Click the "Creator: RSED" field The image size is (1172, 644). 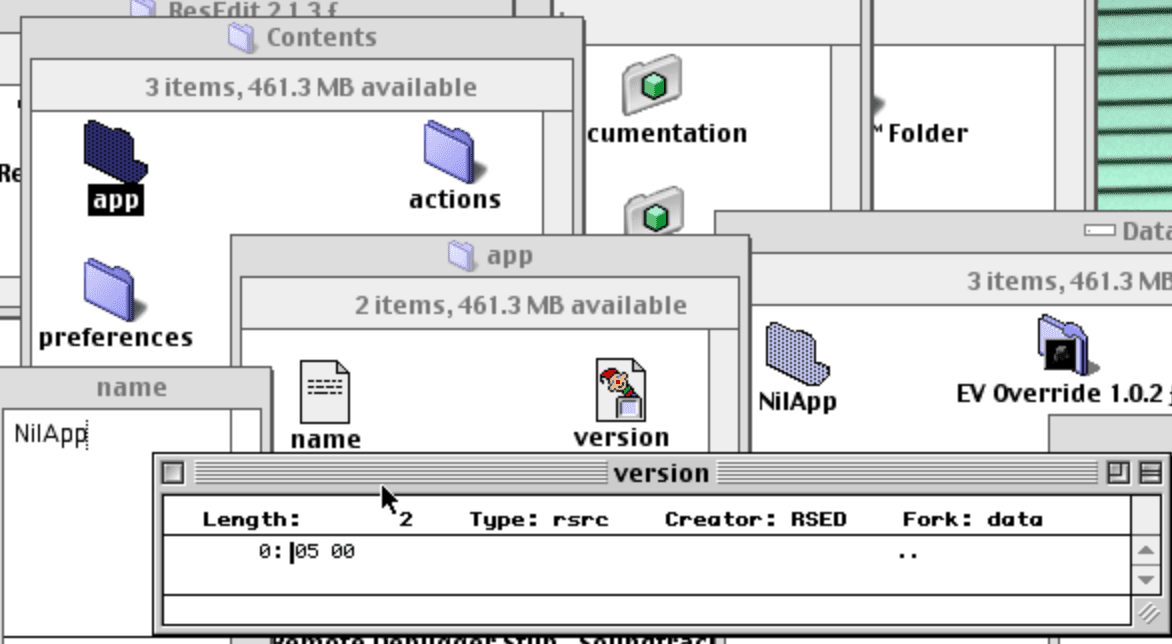tap(756, 519)
